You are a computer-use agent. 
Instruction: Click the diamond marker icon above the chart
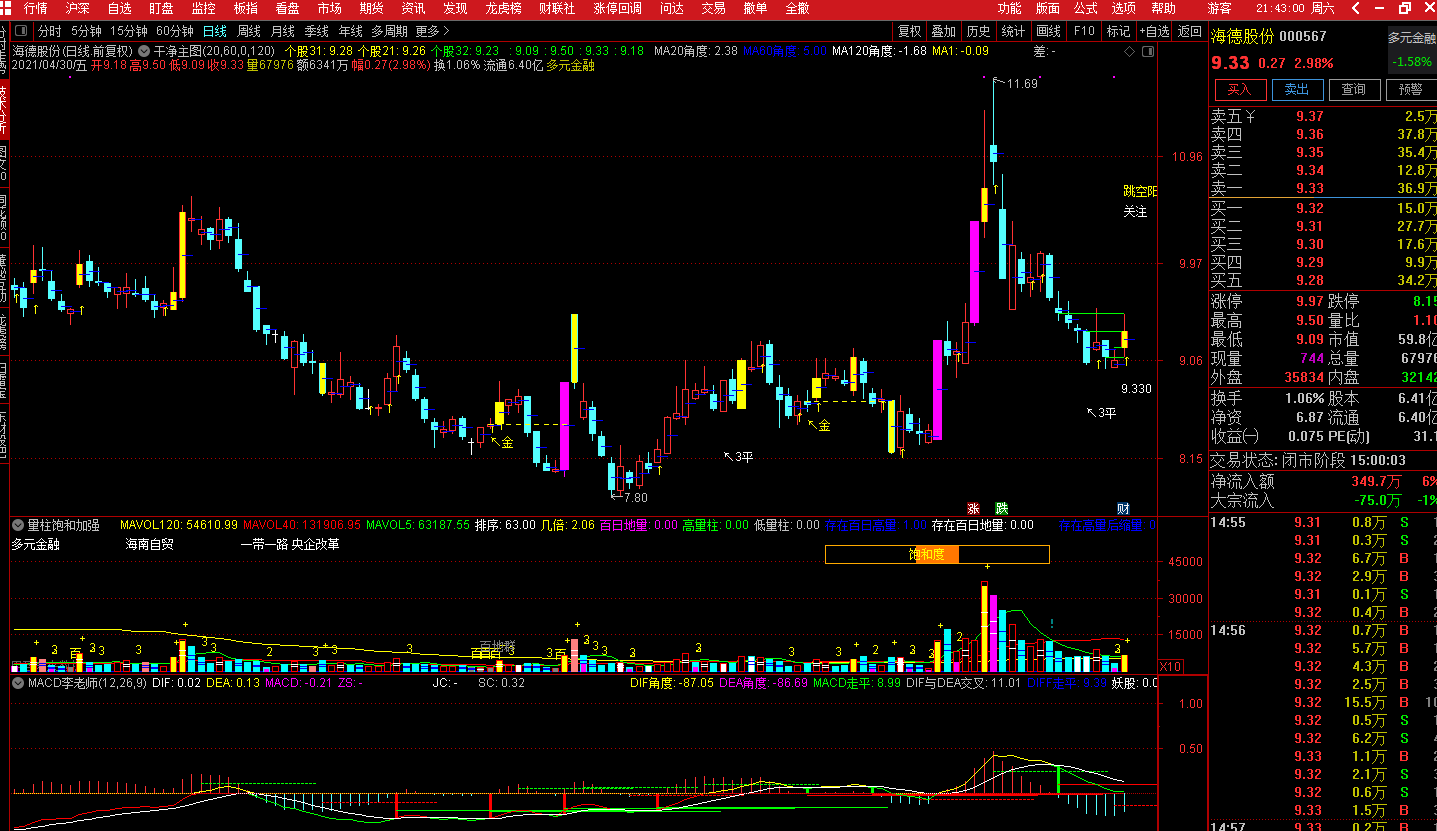[x=1129, y=51]
